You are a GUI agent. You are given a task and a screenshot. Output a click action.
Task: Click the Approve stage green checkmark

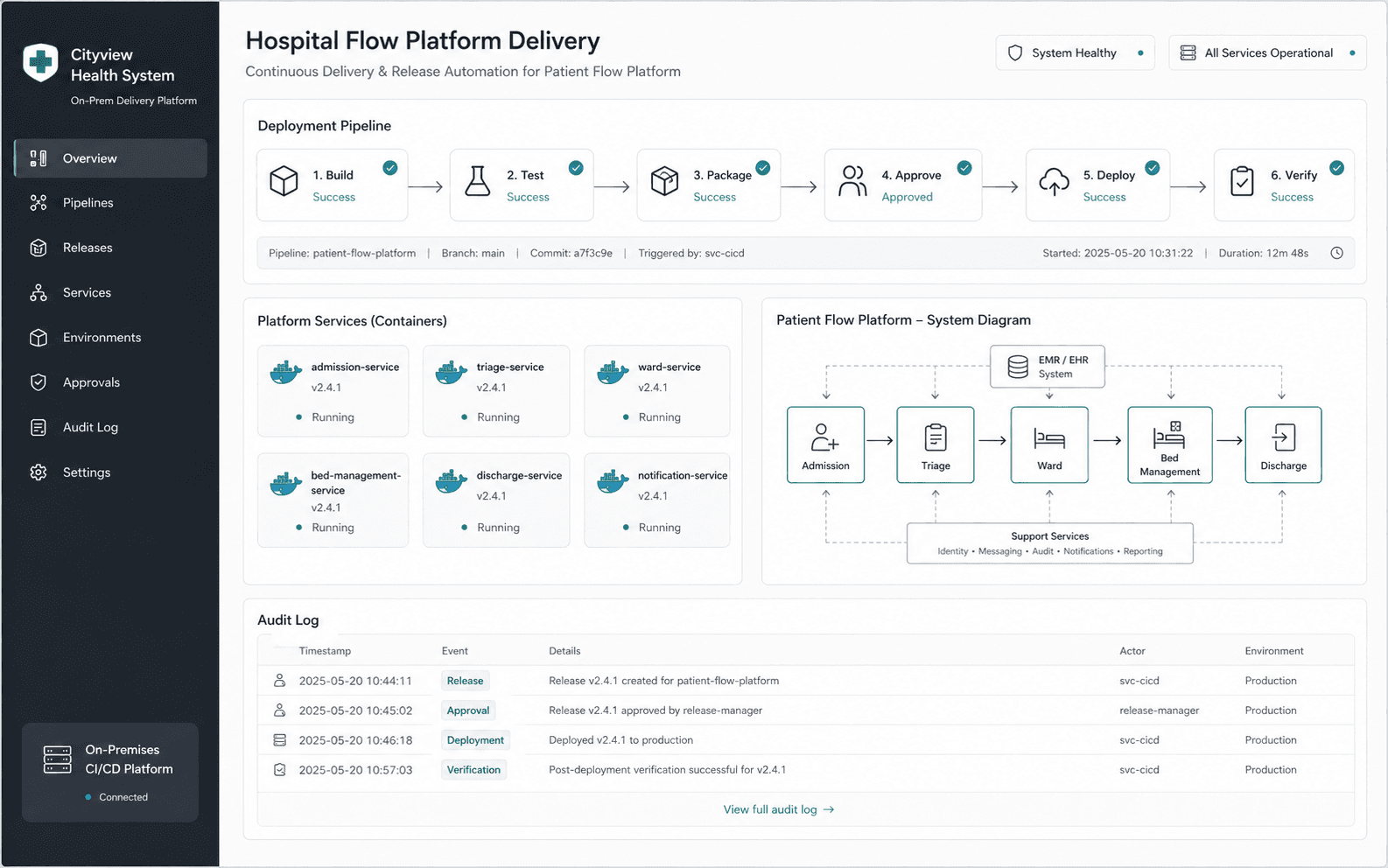pyautogui.click(x=964, y=168)
